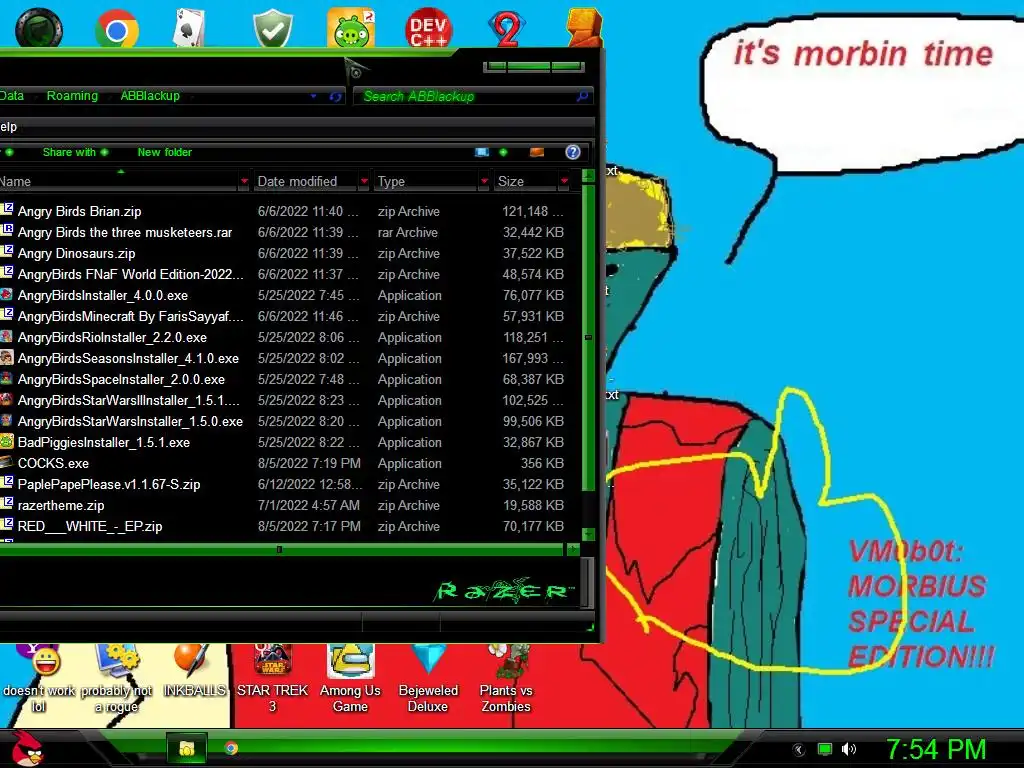Select AngryBirdsSeasonsInstaller_4.1.0.exe
The width and height of the screenshot is (1024, 768).
pyautogui.click(x=128, y=358)
